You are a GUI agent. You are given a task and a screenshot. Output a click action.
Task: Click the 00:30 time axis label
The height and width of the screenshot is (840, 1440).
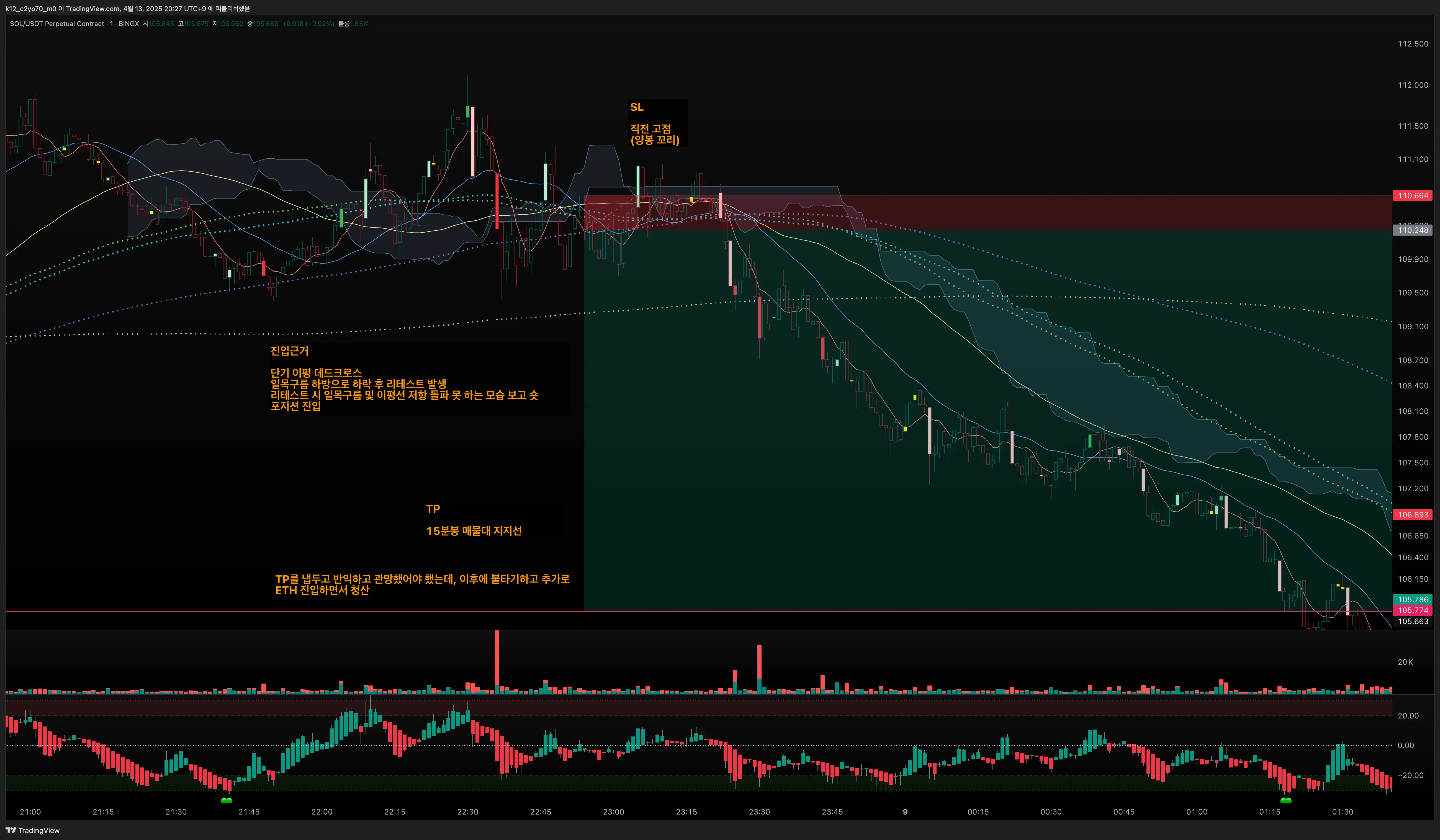coord(1051,812)
